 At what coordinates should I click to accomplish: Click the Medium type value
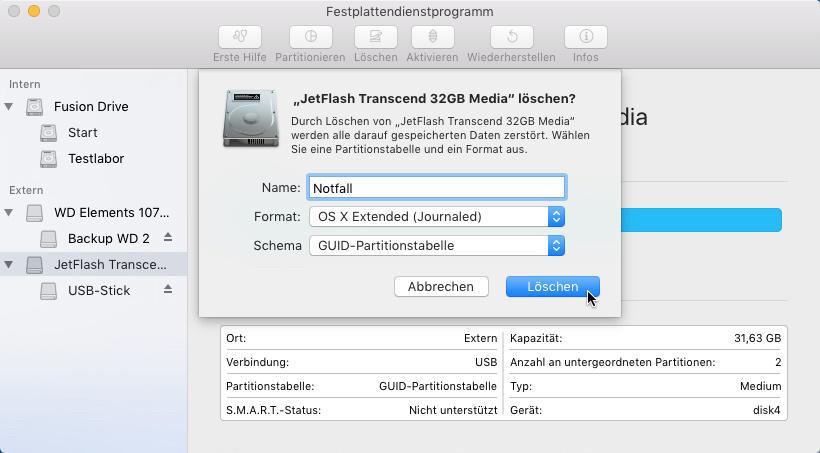click(760, 387)
